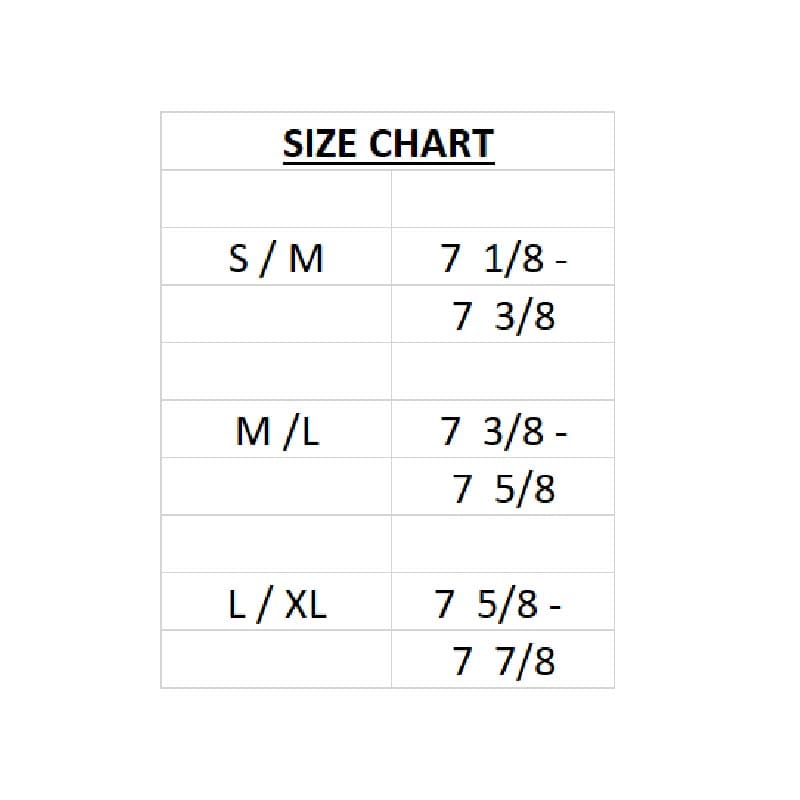The image size is (800, 800).
Task: Select the blank cell directly below M /L
Action: click(276, 487)
